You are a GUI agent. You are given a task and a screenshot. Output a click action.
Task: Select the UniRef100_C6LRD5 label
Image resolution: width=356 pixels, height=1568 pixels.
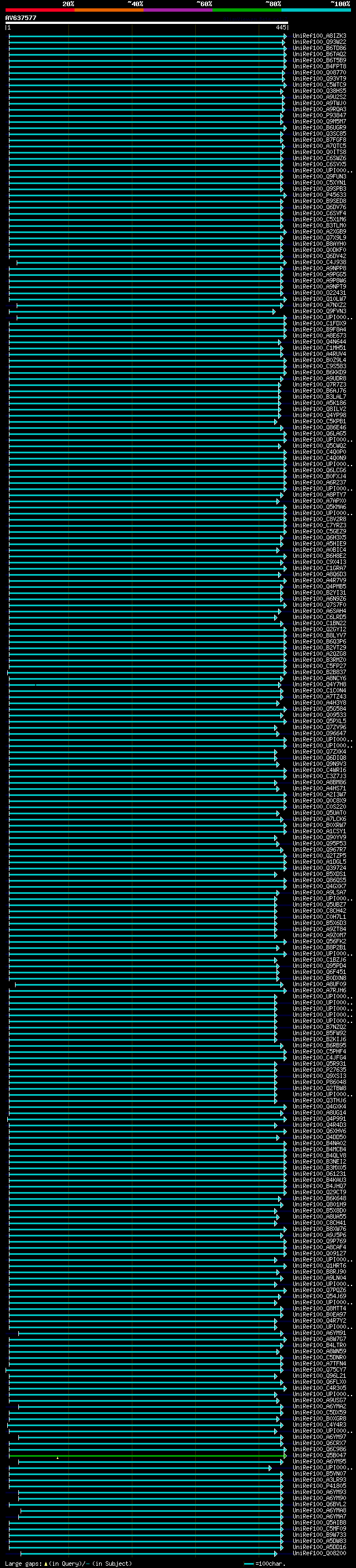point(319,617)
